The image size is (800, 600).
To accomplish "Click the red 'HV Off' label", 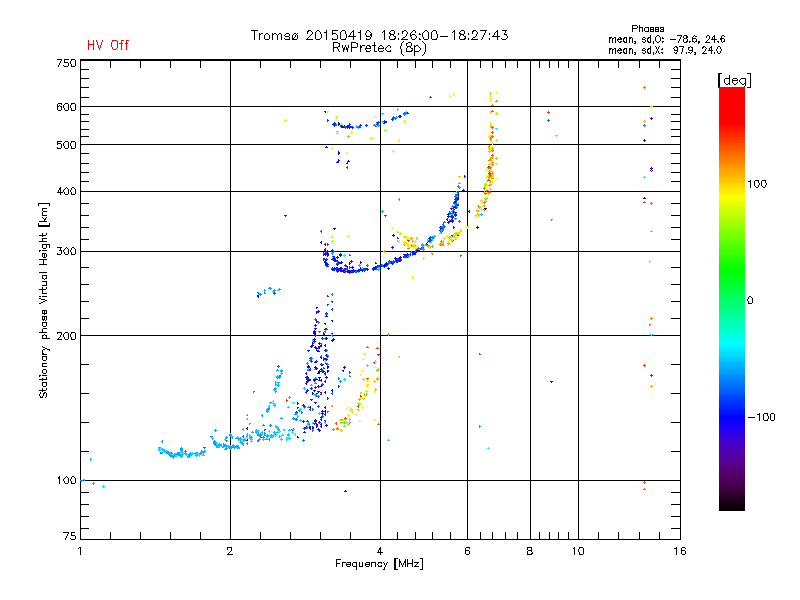I will (x=108, y=45).
